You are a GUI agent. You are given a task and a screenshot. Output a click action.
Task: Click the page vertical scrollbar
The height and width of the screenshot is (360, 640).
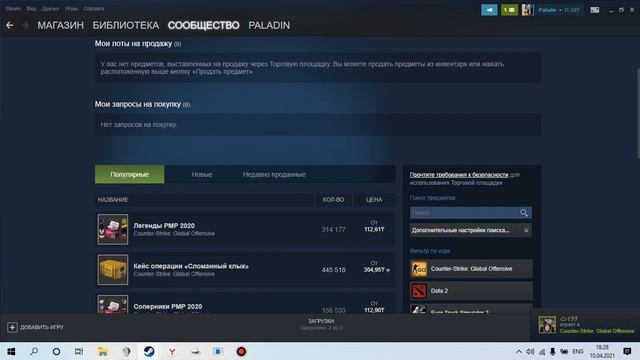click(x=637, y=113)
